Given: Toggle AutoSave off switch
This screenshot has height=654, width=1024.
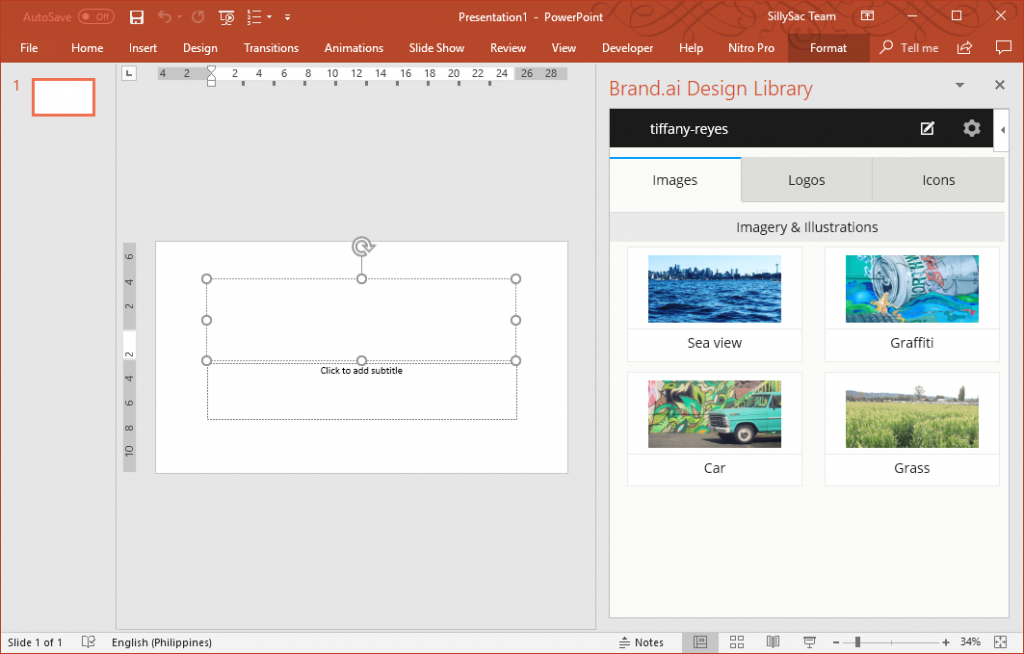Looking at the screenshot, I should (x=96, y=17).
